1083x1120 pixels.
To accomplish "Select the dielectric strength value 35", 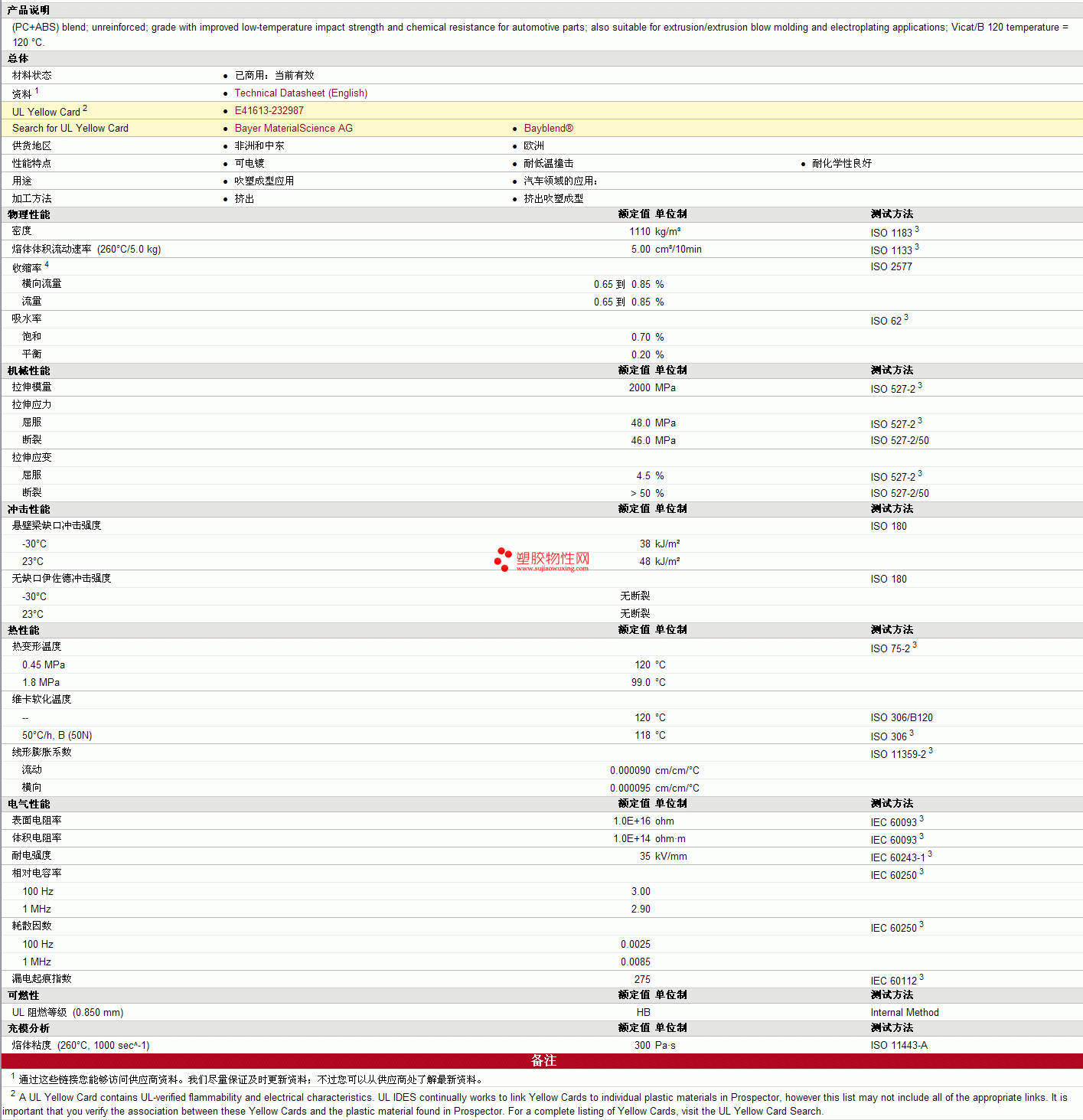I will tap(645, 856).
